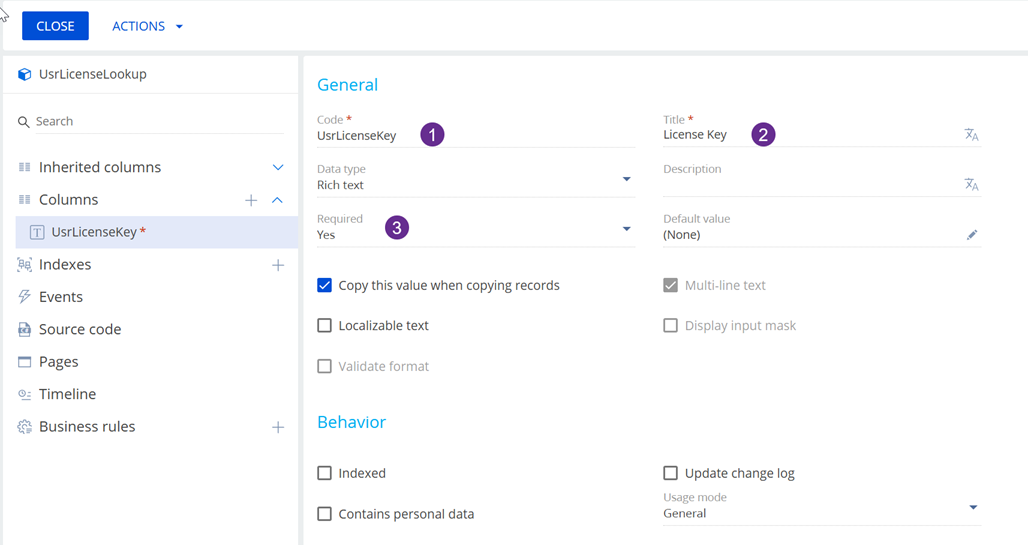Click the Inherited columns grid icon
The width and height of the screenshot is (1028, 545).
click(x=24, y=167)
